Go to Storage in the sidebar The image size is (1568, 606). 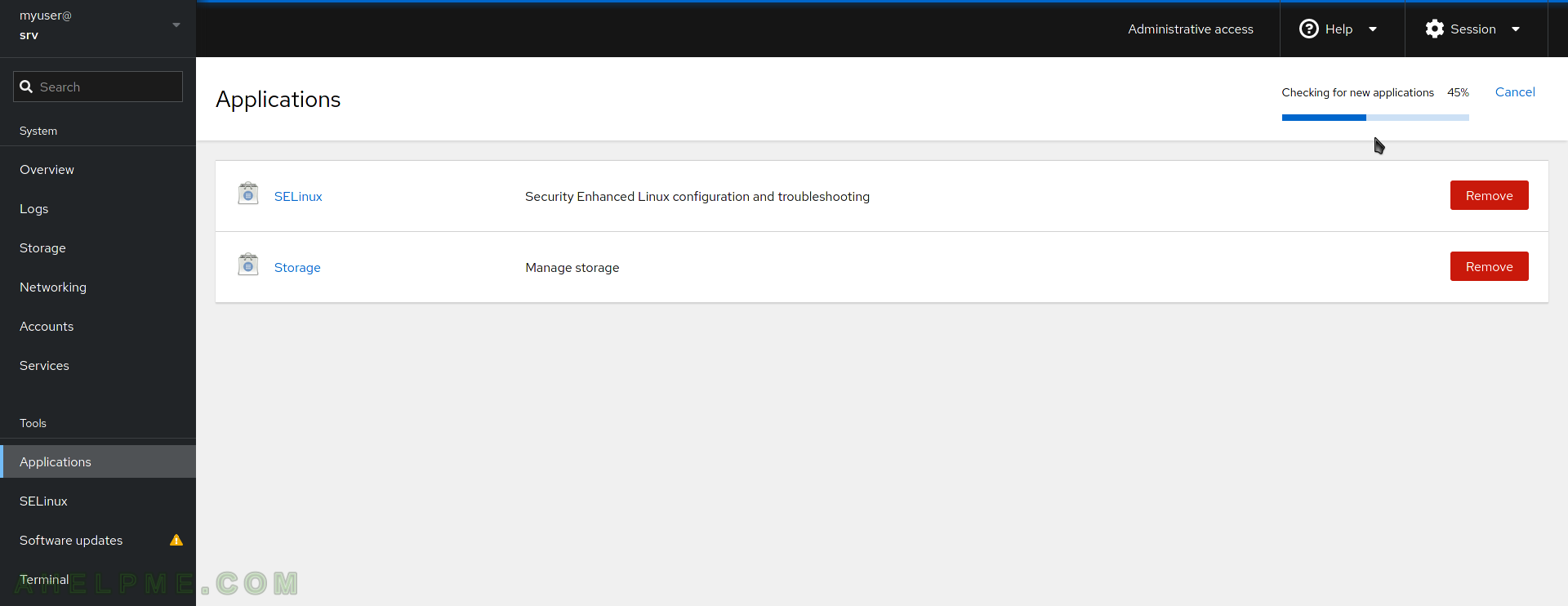(98, 247)
